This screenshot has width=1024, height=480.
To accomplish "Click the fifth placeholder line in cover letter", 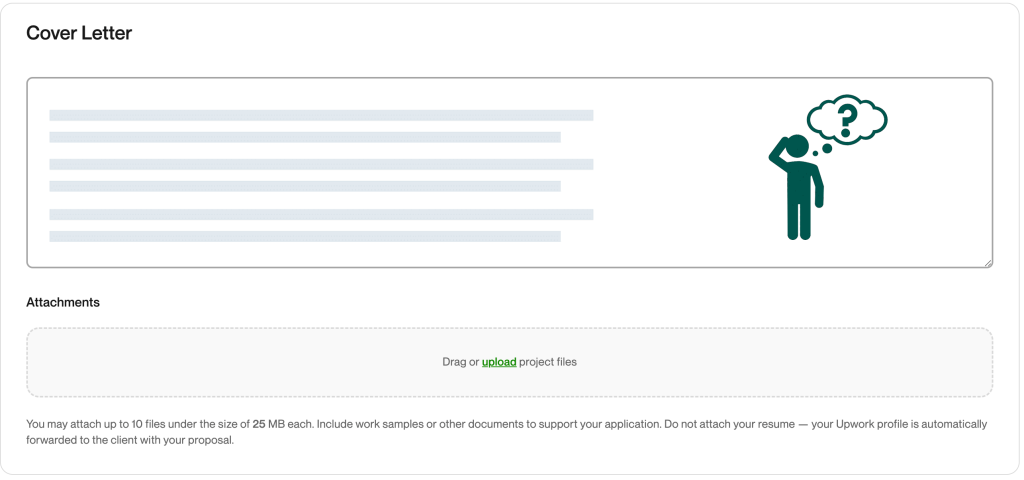I will coord(321,214).
